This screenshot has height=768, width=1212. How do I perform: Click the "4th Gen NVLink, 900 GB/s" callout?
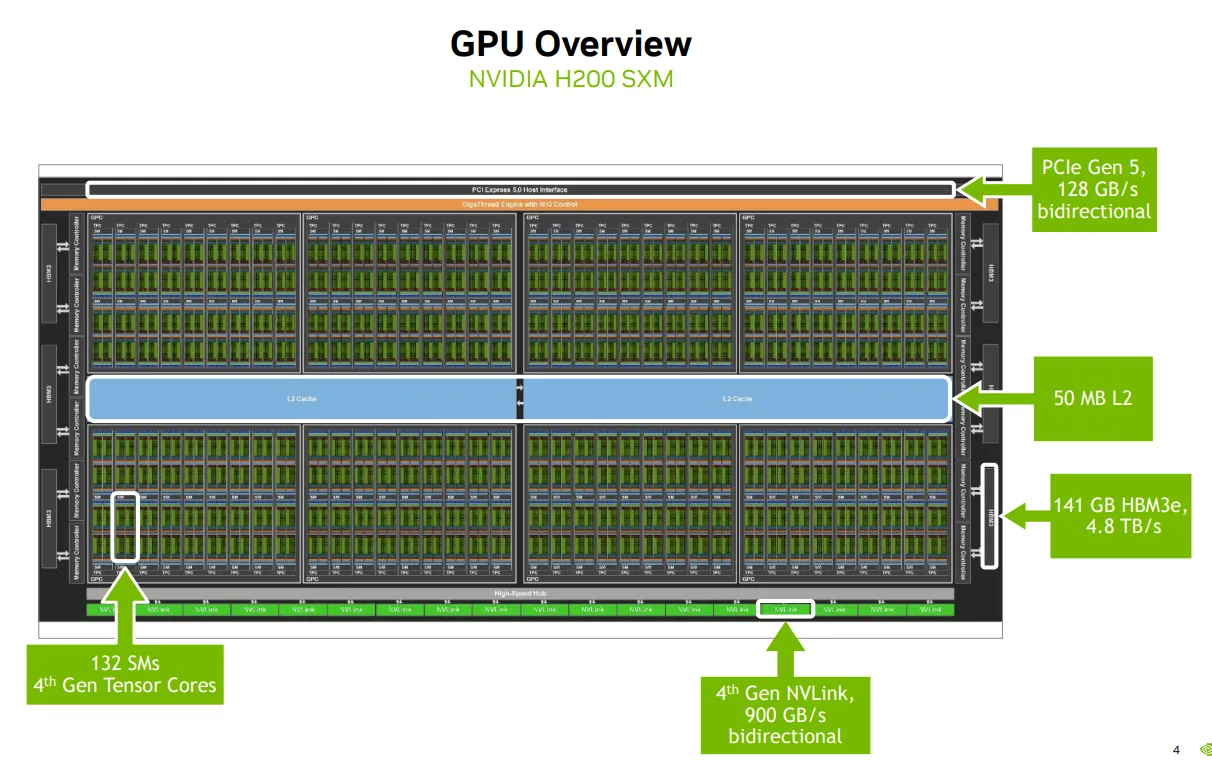(785, 713)
